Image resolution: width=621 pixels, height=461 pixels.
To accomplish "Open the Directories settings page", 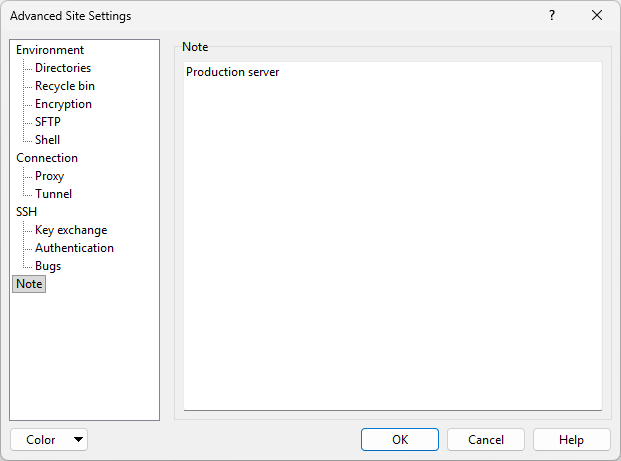I will pyautogui.click(x=63, y=68).
